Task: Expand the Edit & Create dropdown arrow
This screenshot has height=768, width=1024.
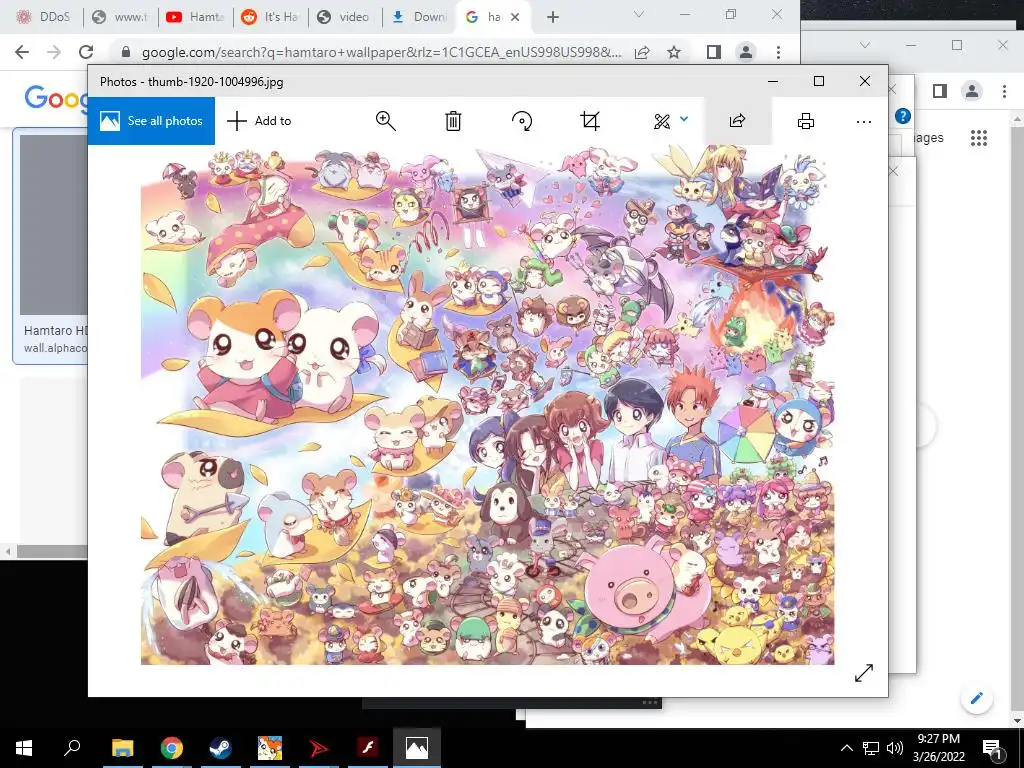Action: pos(684,119)
